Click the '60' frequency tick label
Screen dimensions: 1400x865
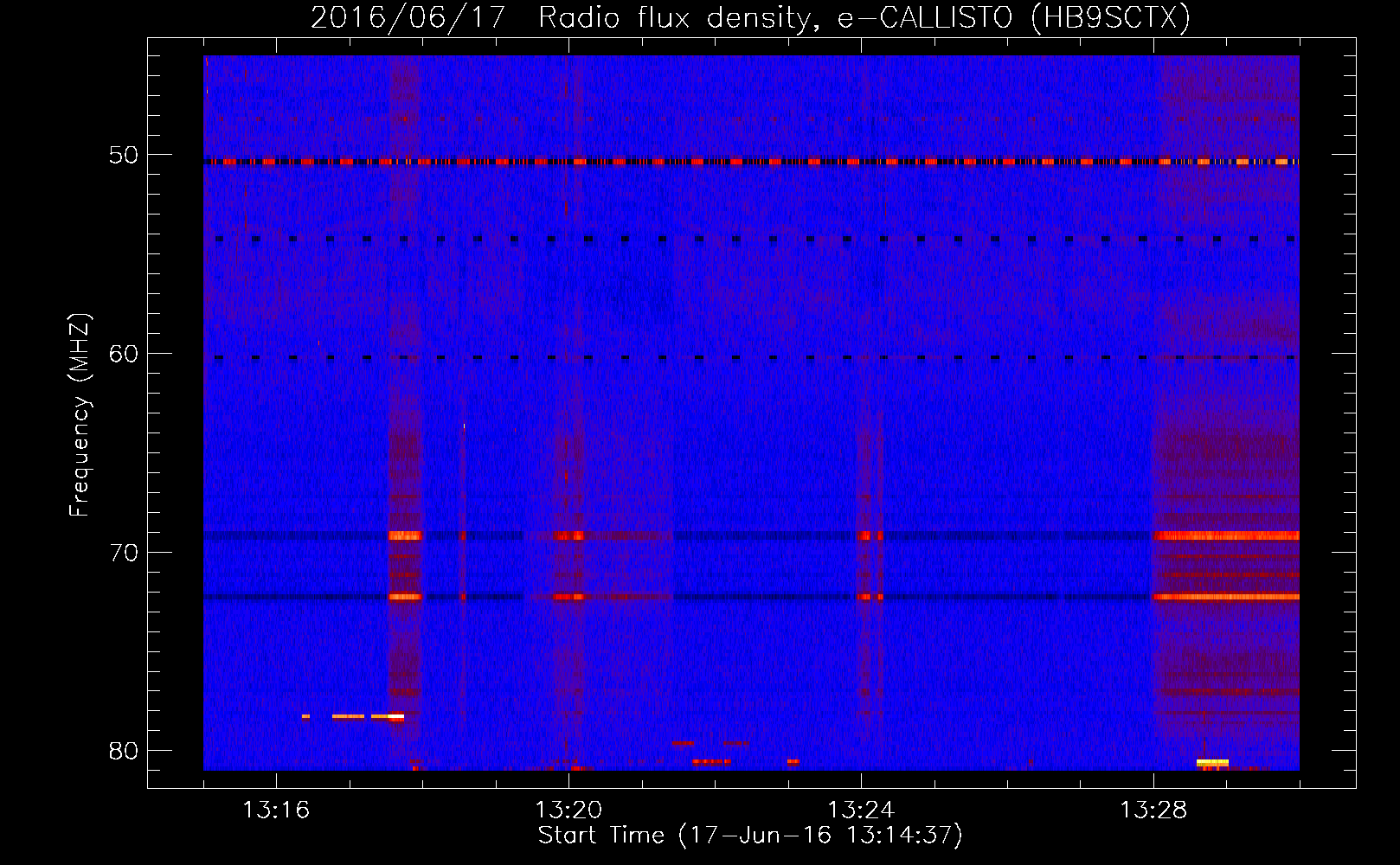pos(124,354)
